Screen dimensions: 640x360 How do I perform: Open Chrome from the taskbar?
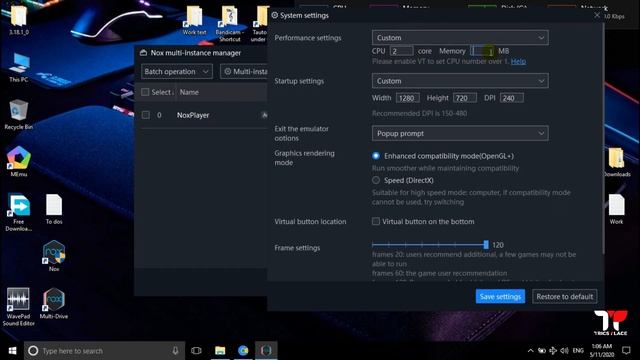pos(243,350)
